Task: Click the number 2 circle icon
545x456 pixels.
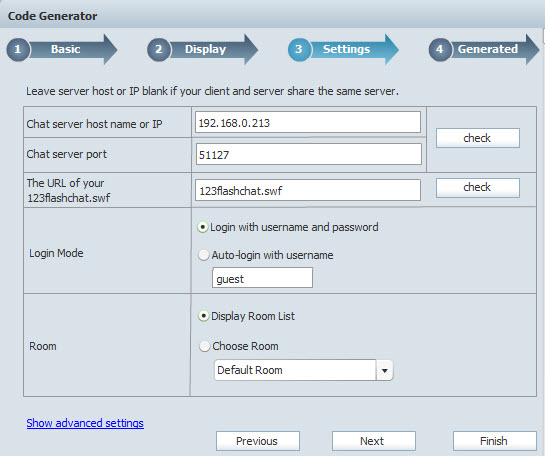Action: (158, 49)
